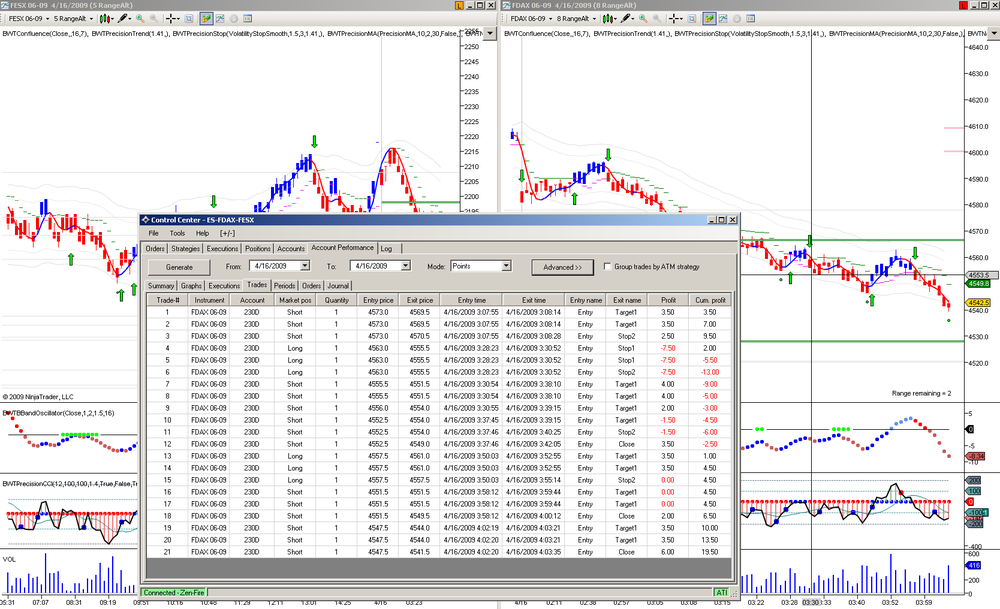Click ATI status indicator

(721, 592)
